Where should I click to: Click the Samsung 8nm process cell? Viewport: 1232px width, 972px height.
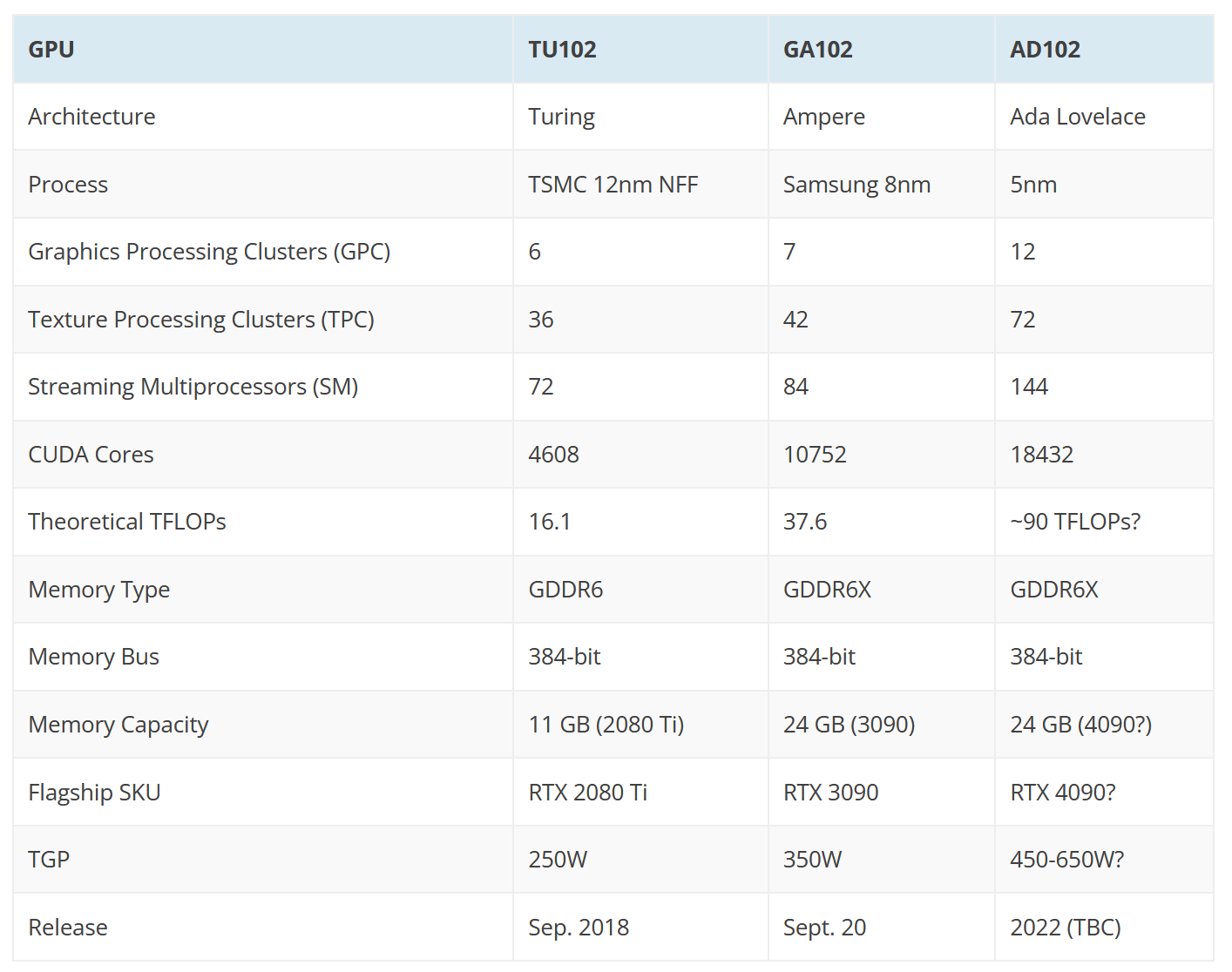pos(856,185)
